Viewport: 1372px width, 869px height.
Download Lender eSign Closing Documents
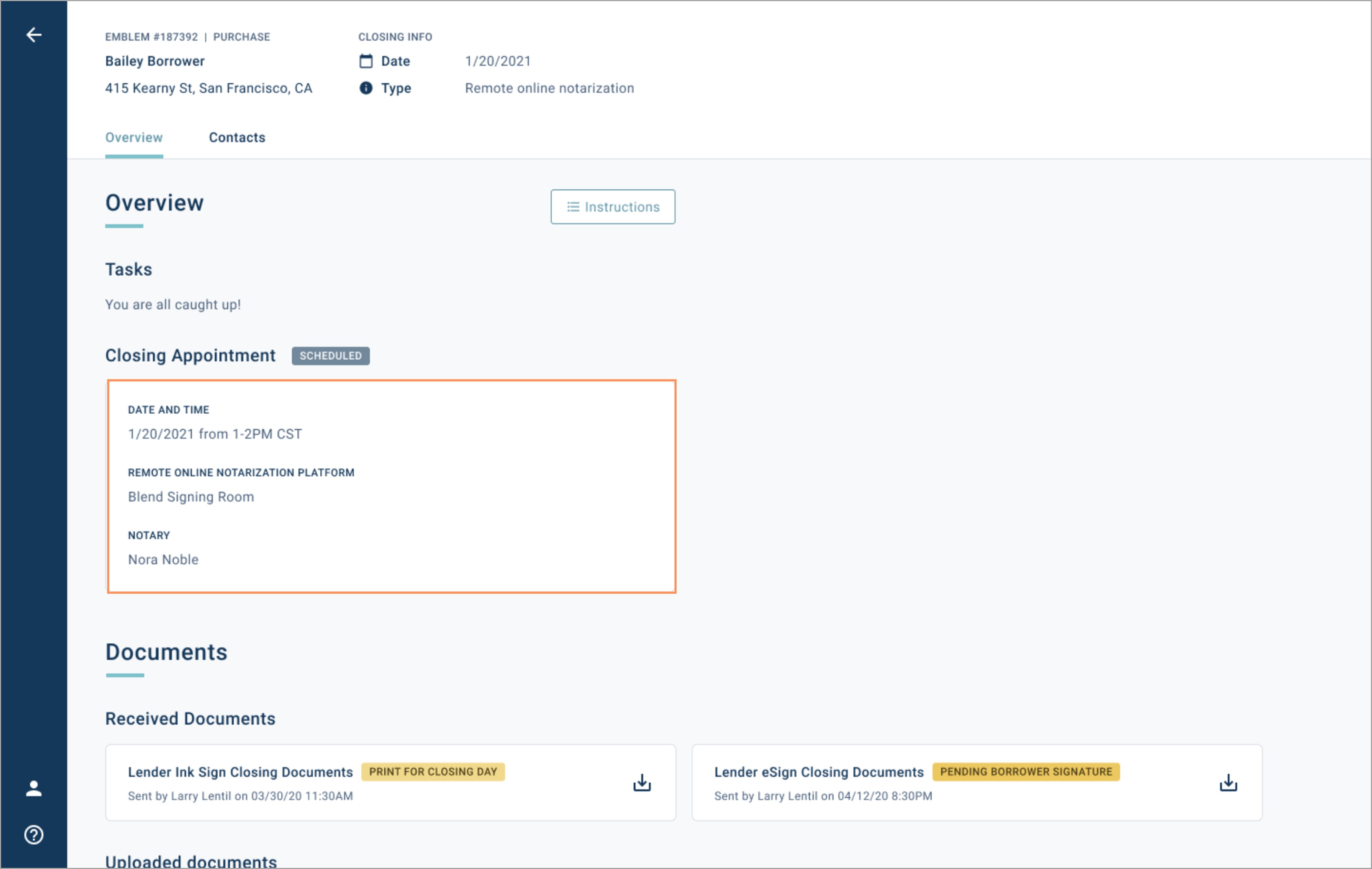[x=1228, y=783]
